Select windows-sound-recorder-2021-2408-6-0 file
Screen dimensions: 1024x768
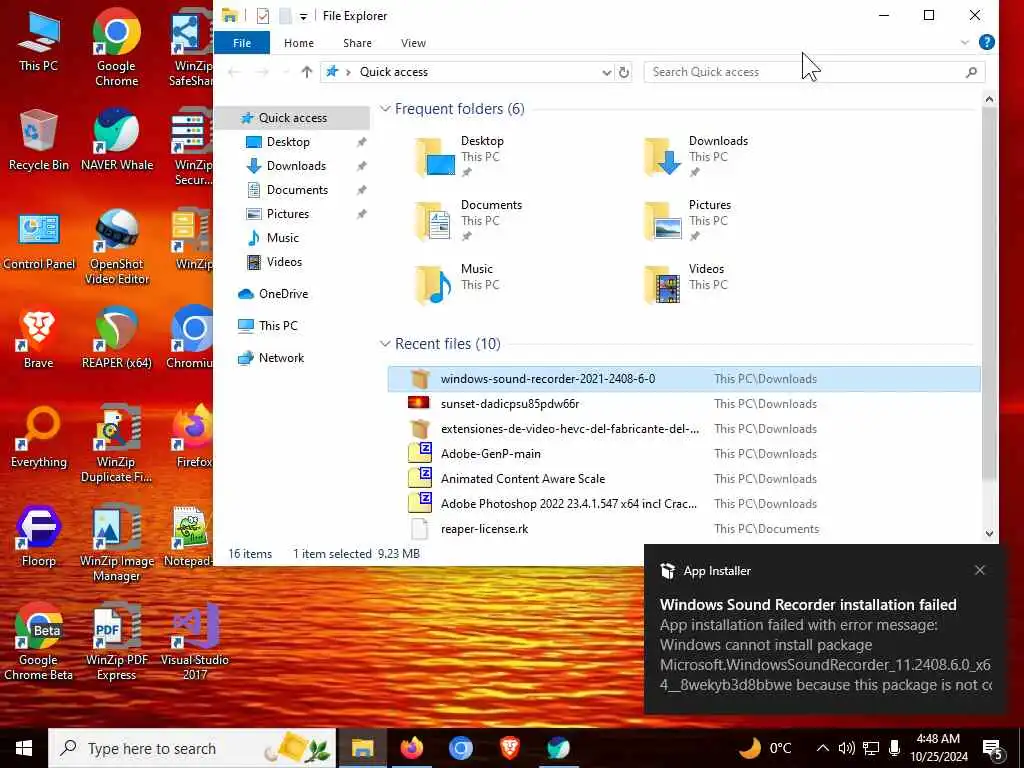coord(684,379)
